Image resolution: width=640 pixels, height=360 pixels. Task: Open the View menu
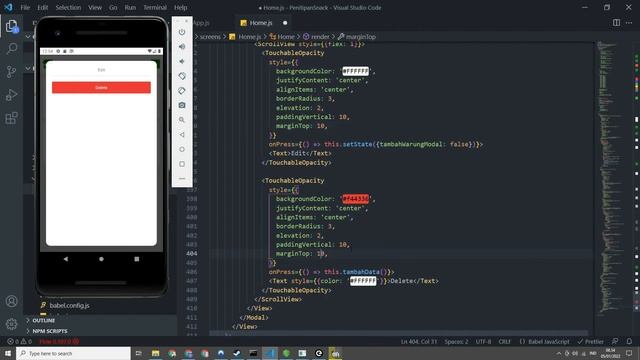(x=95, y=7)
